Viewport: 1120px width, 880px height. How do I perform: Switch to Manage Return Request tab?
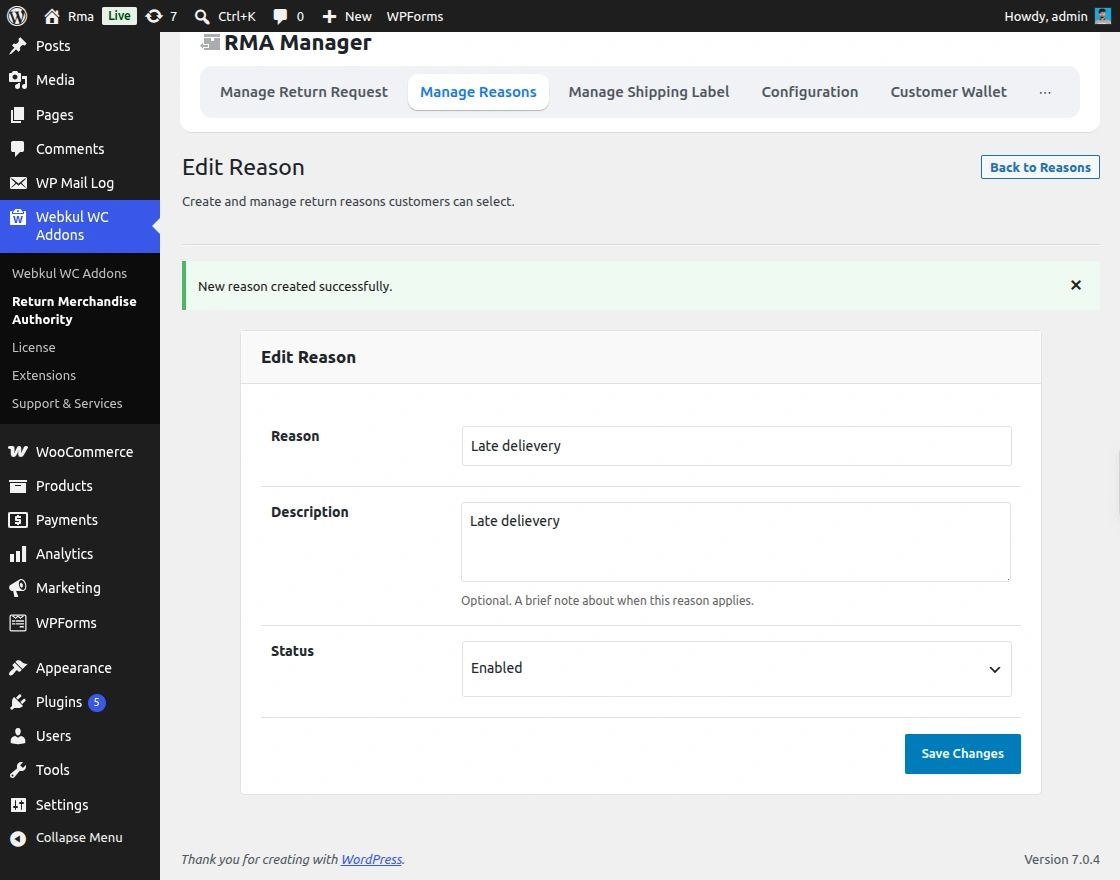point(304,92)
